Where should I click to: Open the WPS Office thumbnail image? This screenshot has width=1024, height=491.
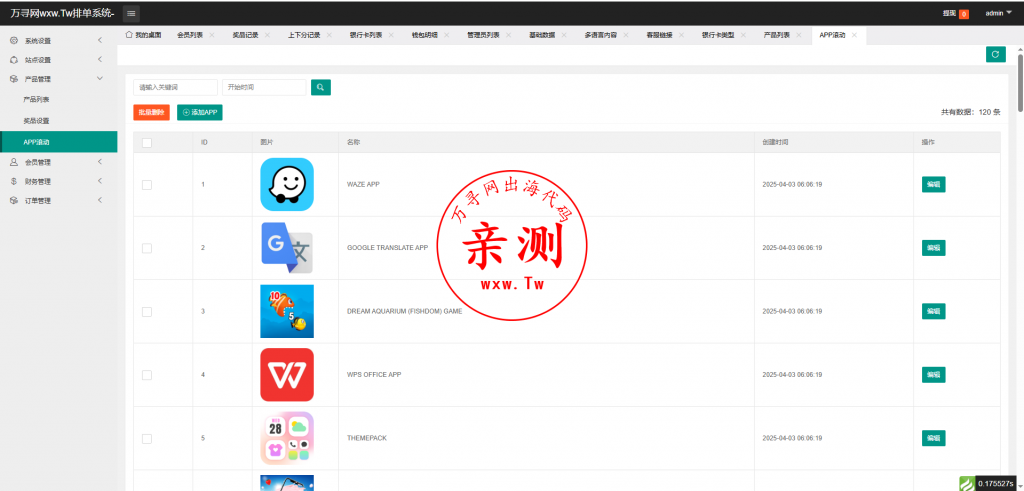coord(287,375)
